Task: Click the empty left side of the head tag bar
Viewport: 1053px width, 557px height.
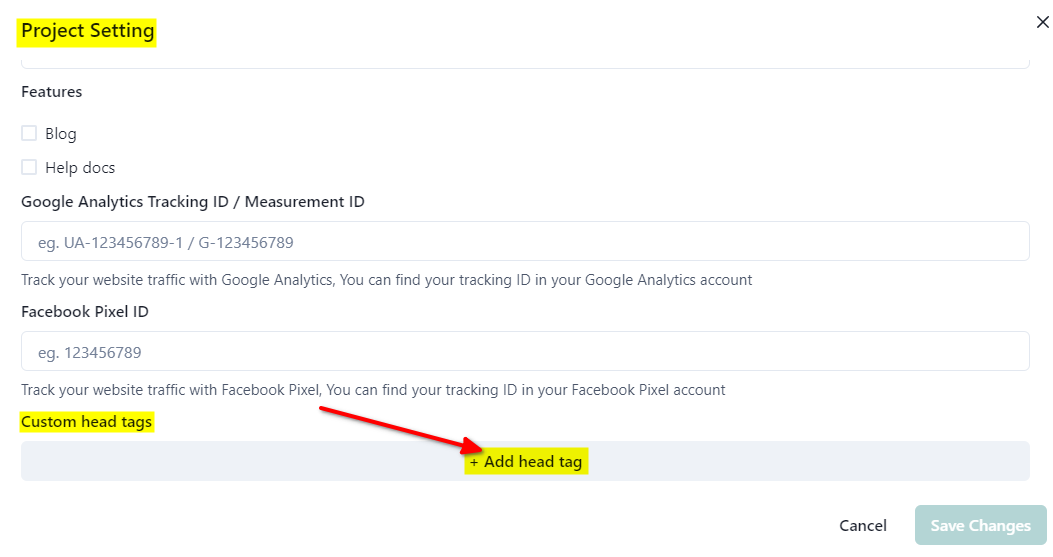Action: 200,461
